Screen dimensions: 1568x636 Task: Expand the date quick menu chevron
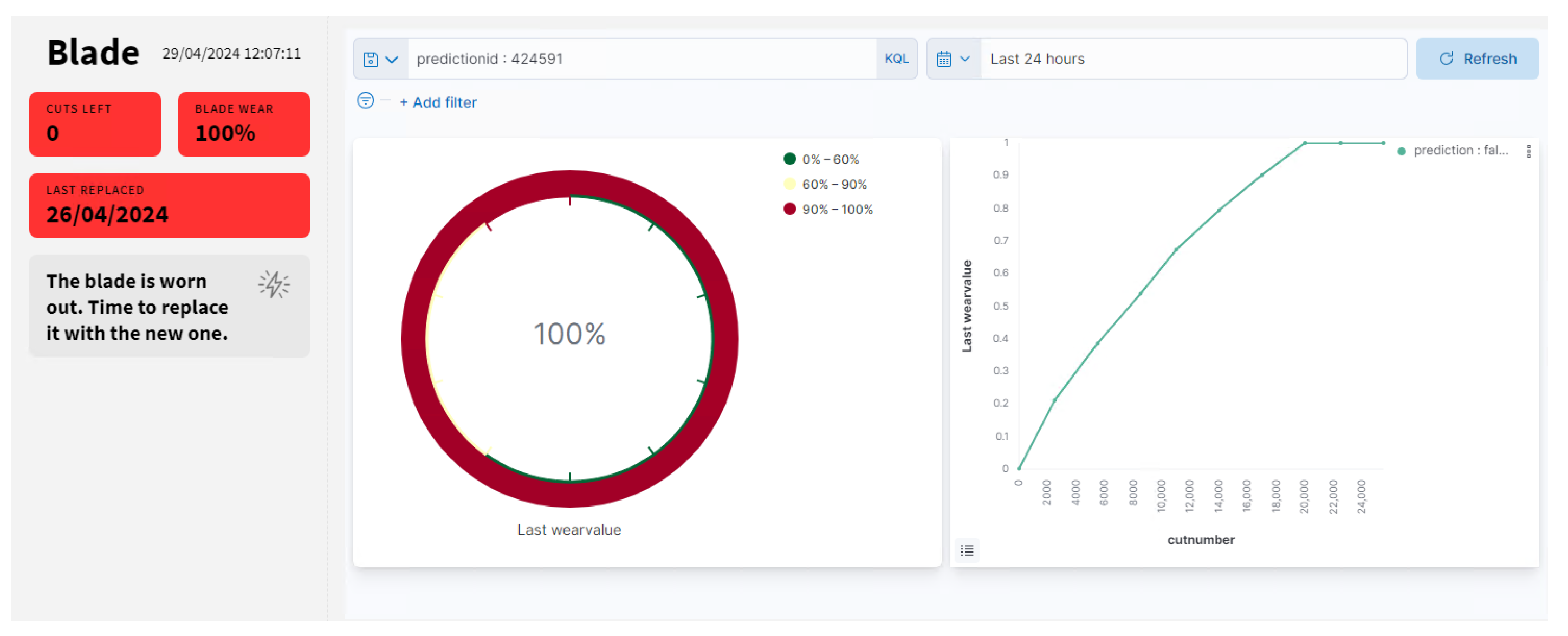[x=965, y=59]
